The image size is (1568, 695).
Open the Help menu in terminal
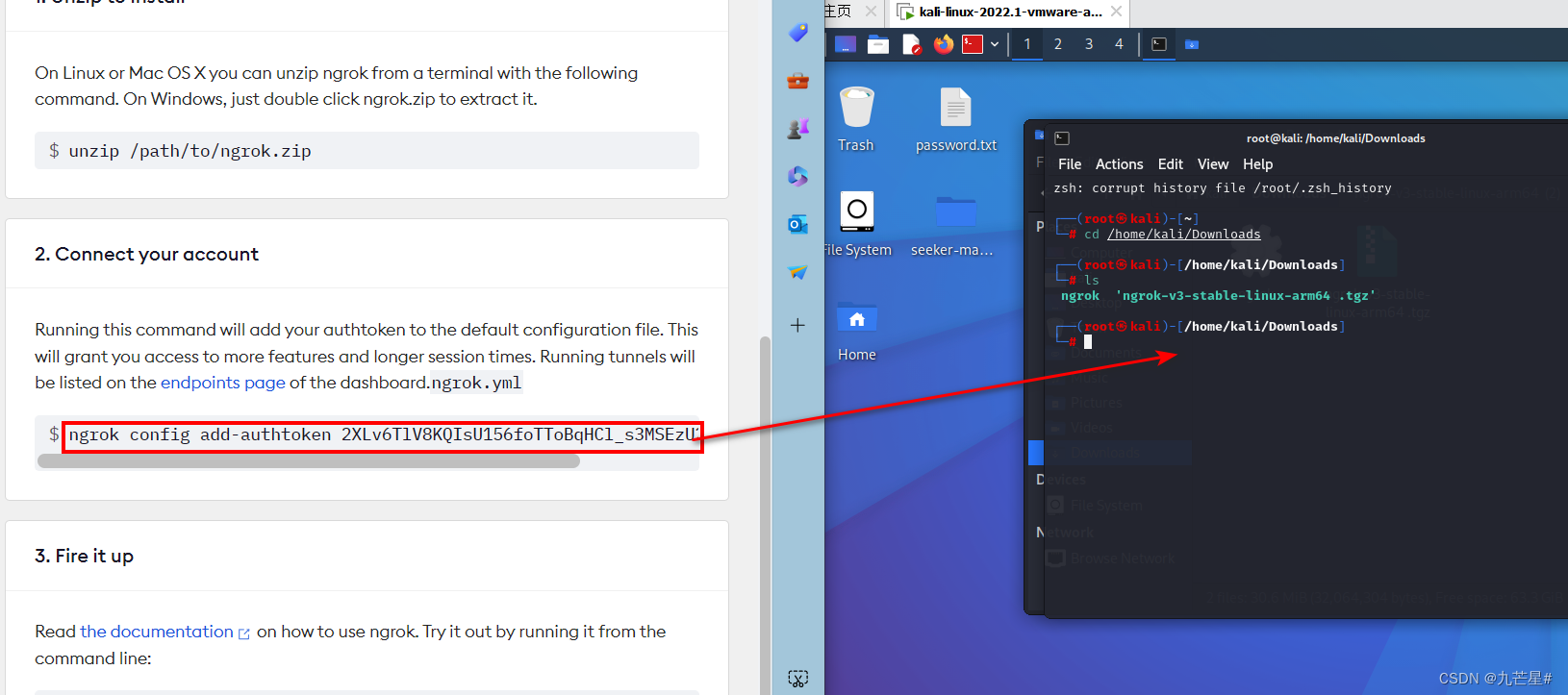click(x=1258, y=164)
